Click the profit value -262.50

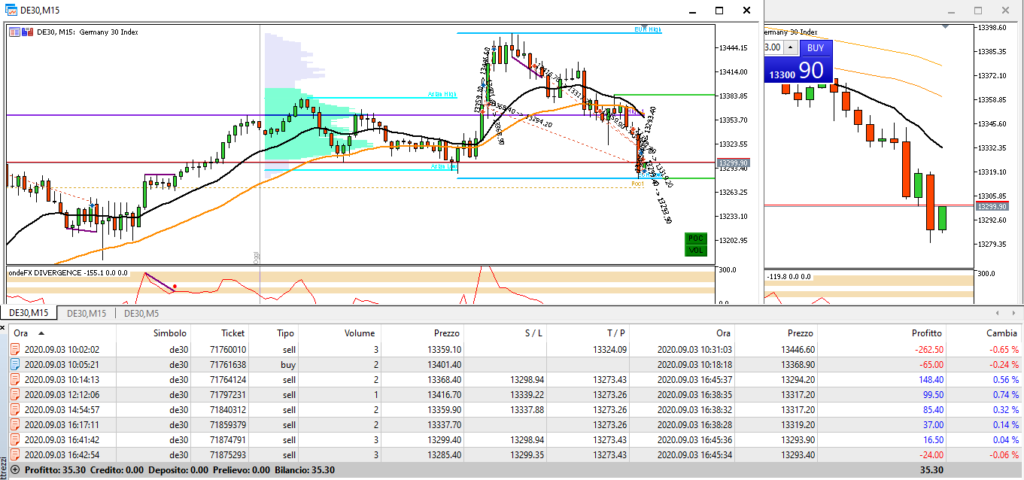pos(927,349)
